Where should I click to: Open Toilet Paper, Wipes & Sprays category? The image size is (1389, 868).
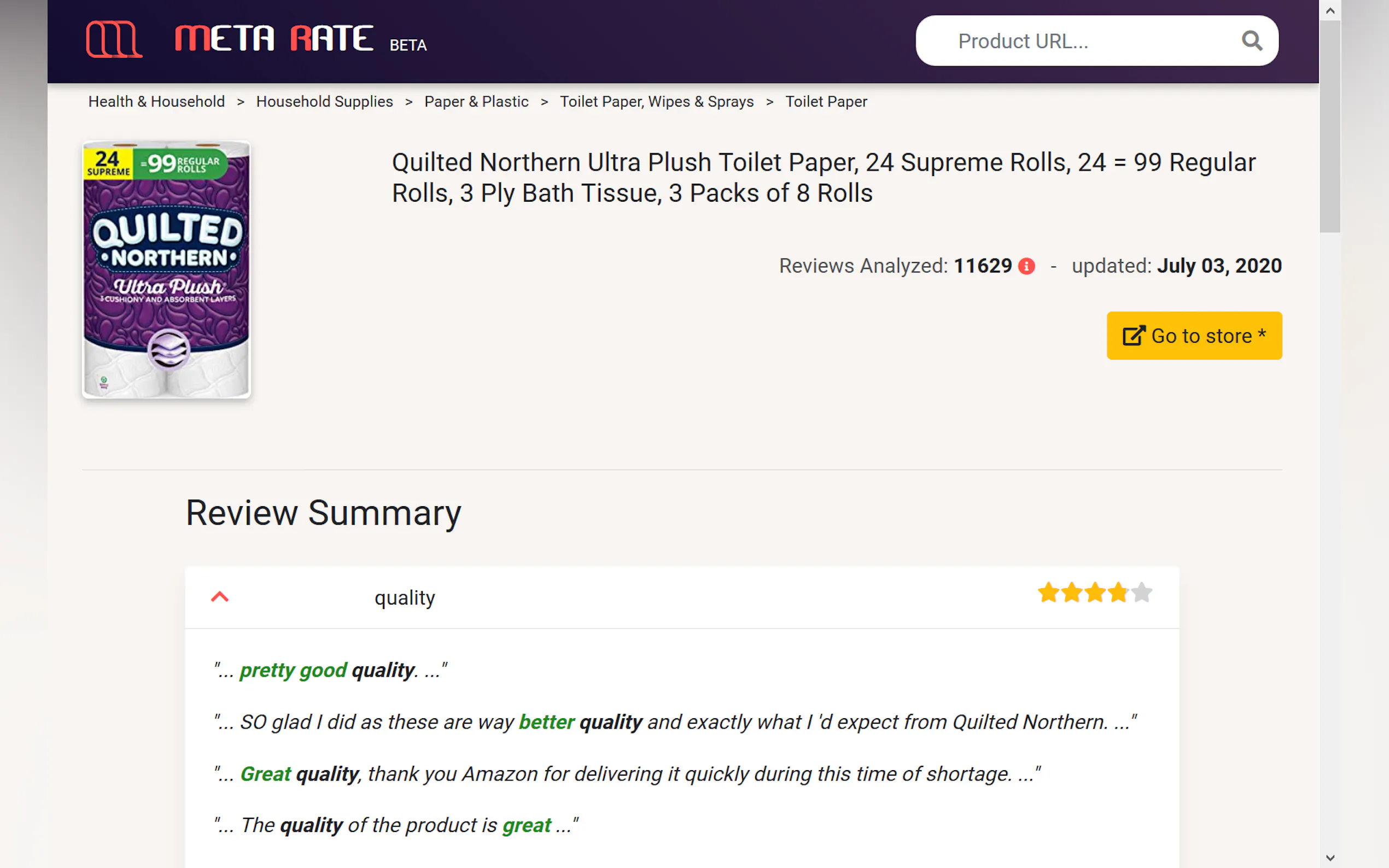click(x=656, y=102)
